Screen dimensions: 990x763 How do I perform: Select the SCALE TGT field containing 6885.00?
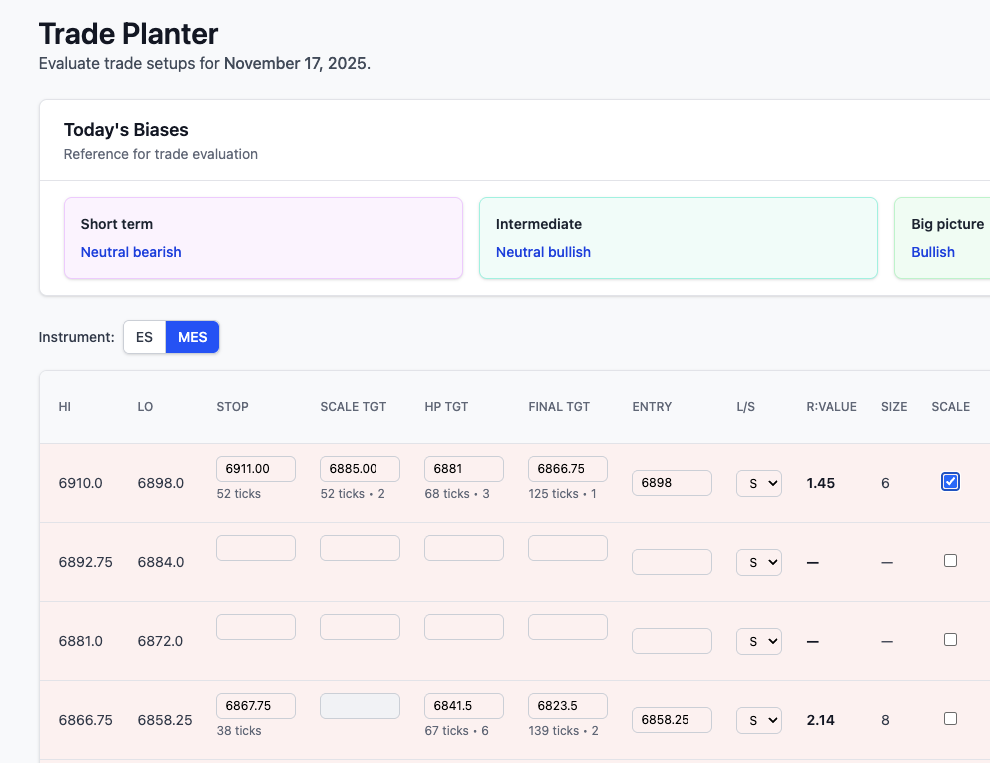click(x=359, y=468)
